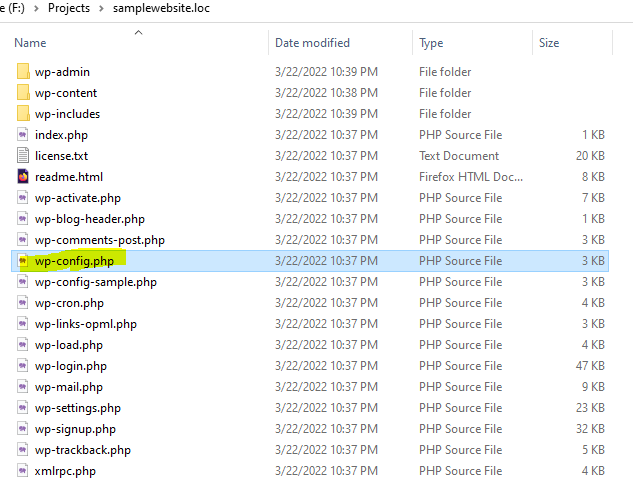Select the wp-mail.php file name
Screen dimensions: 633x489
point(69,387)
